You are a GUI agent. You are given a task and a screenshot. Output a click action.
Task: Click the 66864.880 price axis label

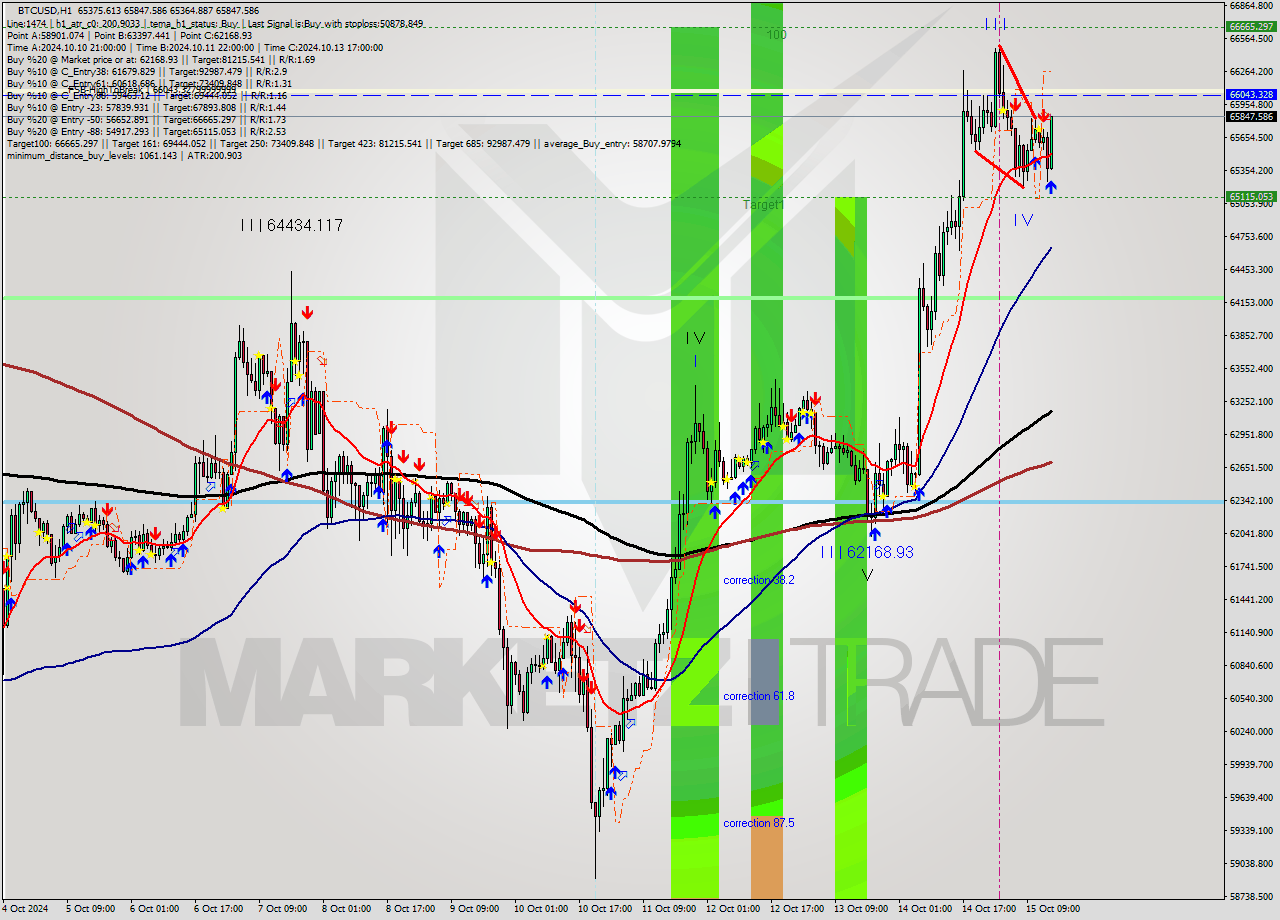1250,6
